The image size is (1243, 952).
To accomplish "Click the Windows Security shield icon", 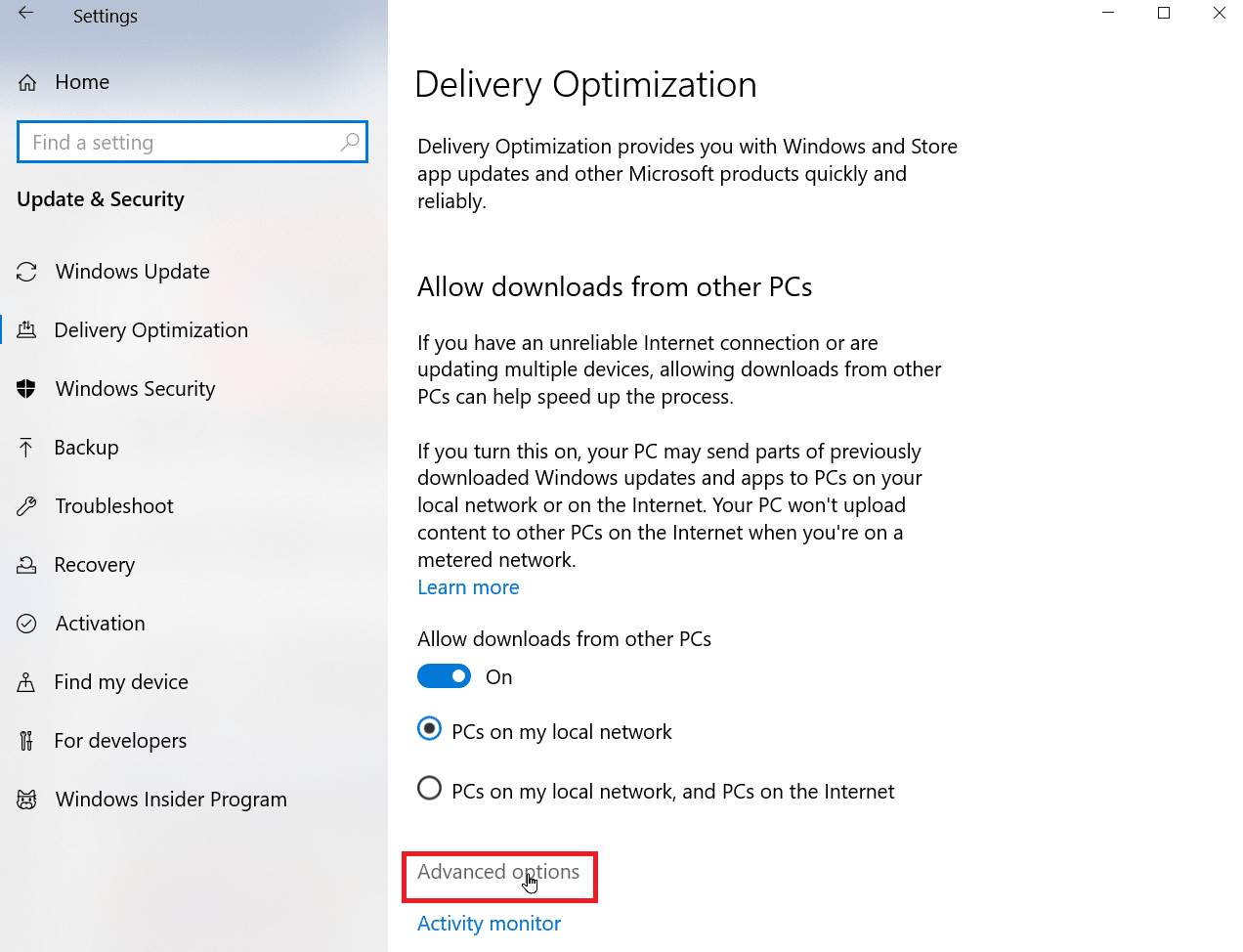I will click(x=27, y=389).
